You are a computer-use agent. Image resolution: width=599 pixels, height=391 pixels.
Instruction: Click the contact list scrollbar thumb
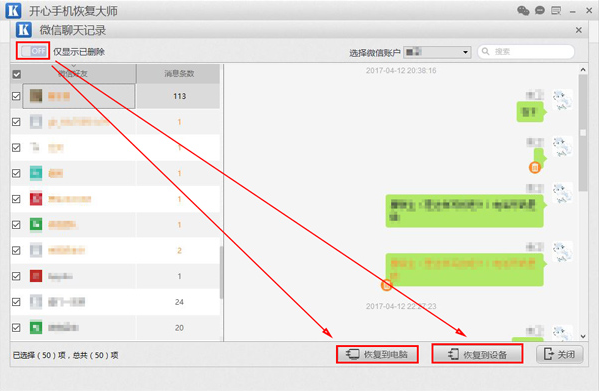(221, 273)
